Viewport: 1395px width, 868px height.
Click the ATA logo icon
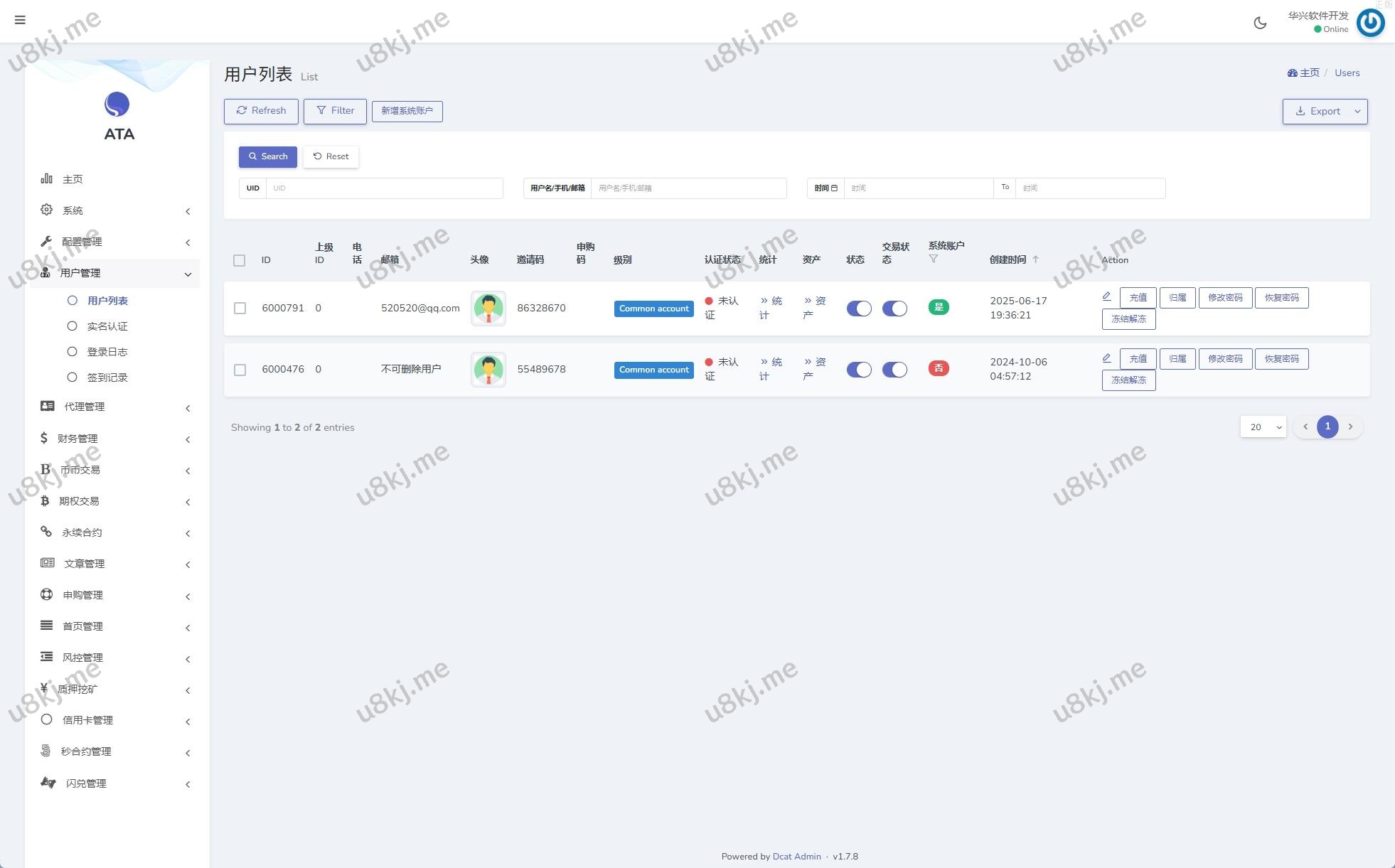click(117, 105)
